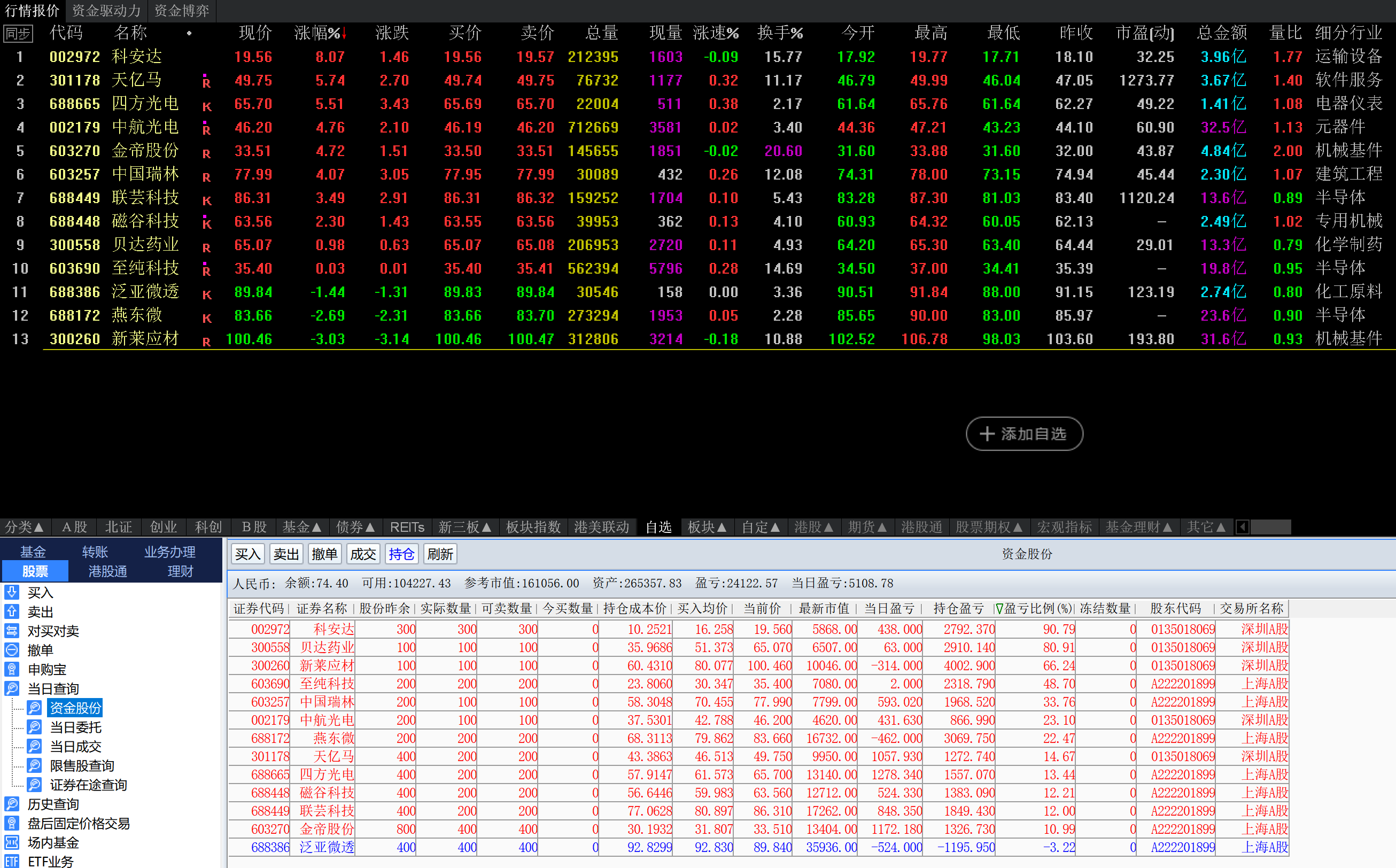Open the 债券 dropdown menu

click(356, 526)
